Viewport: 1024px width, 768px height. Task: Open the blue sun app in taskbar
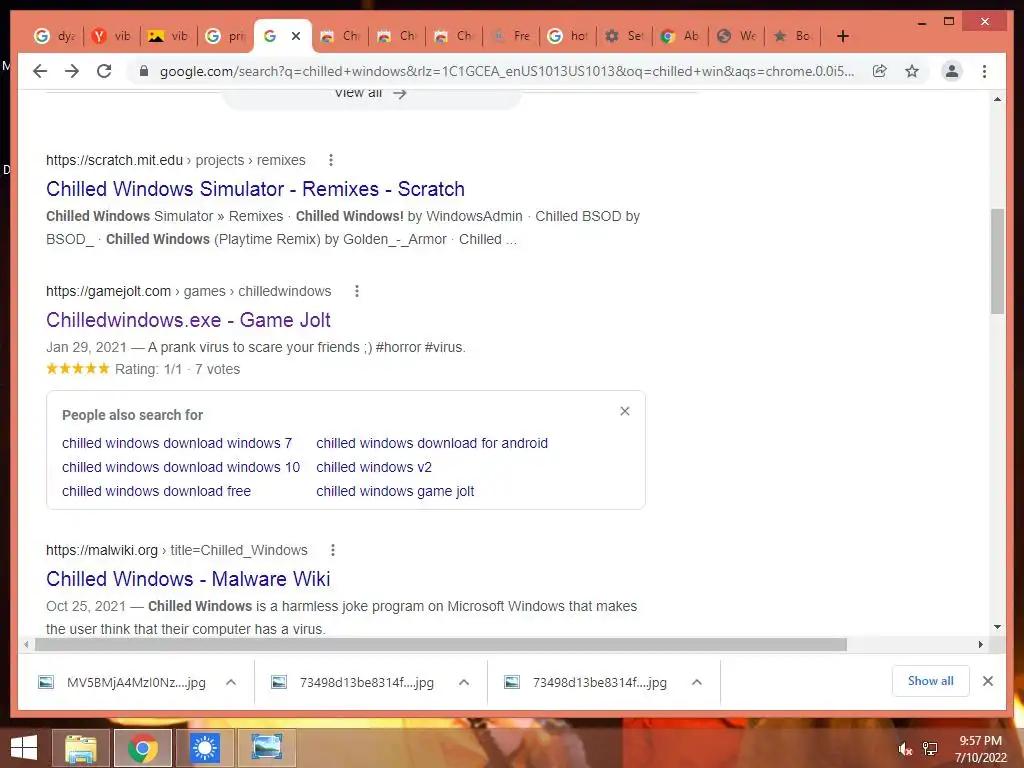point(204,748)
